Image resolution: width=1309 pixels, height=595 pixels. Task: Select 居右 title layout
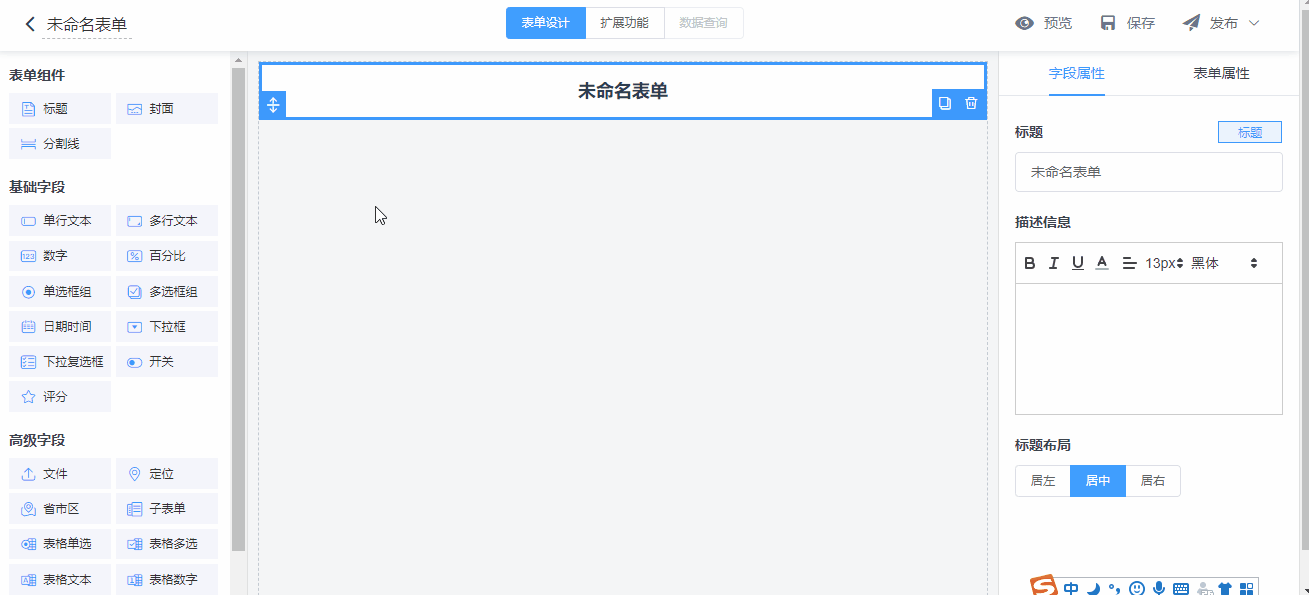pos(1153,481)
